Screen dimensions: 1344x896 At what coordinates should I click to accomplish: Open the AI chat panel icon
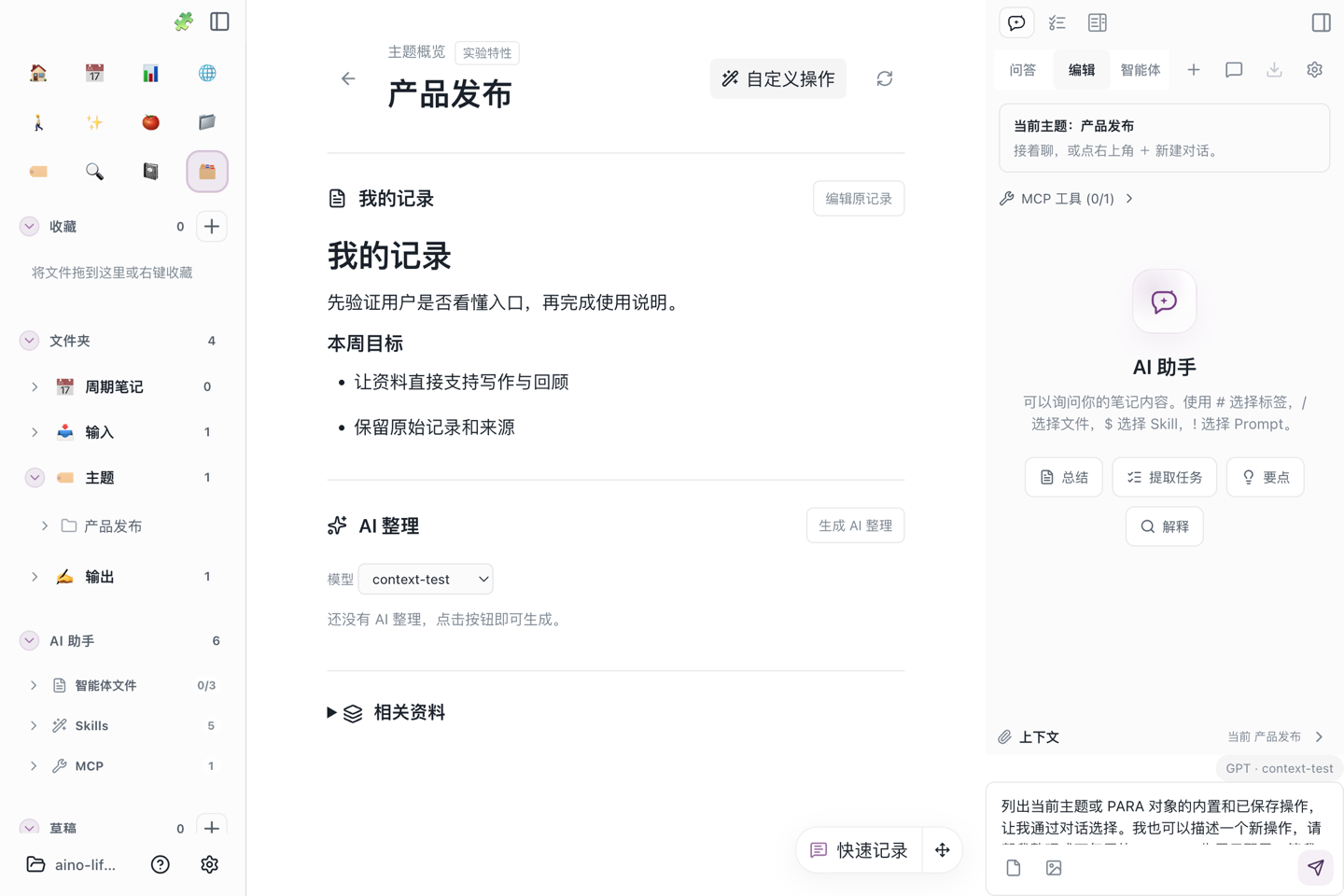coord(1016,22)
